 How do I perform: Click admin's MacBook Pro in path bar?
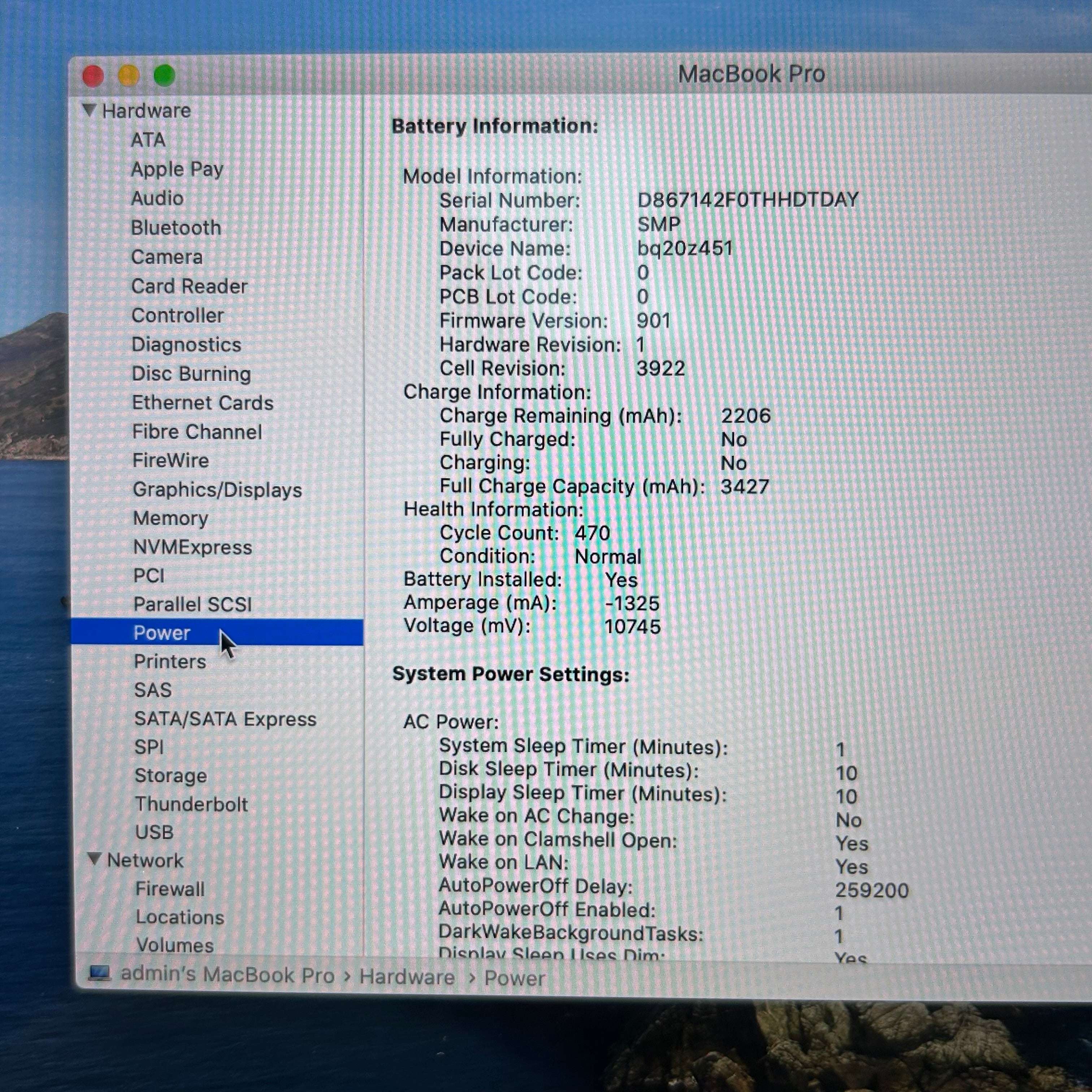tap(228, 974)
